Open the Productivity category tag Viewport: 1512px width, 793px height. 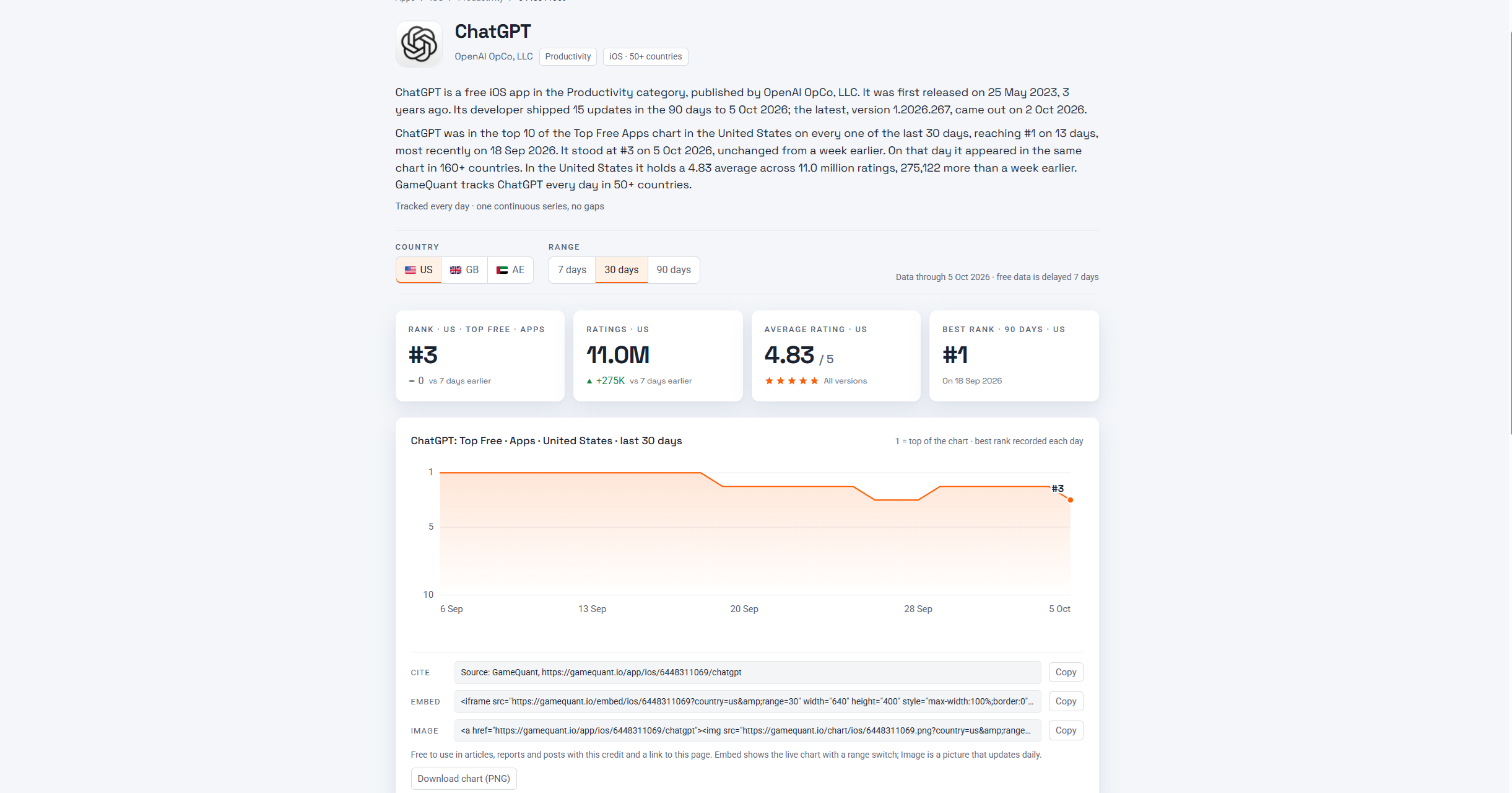[568, 56]
